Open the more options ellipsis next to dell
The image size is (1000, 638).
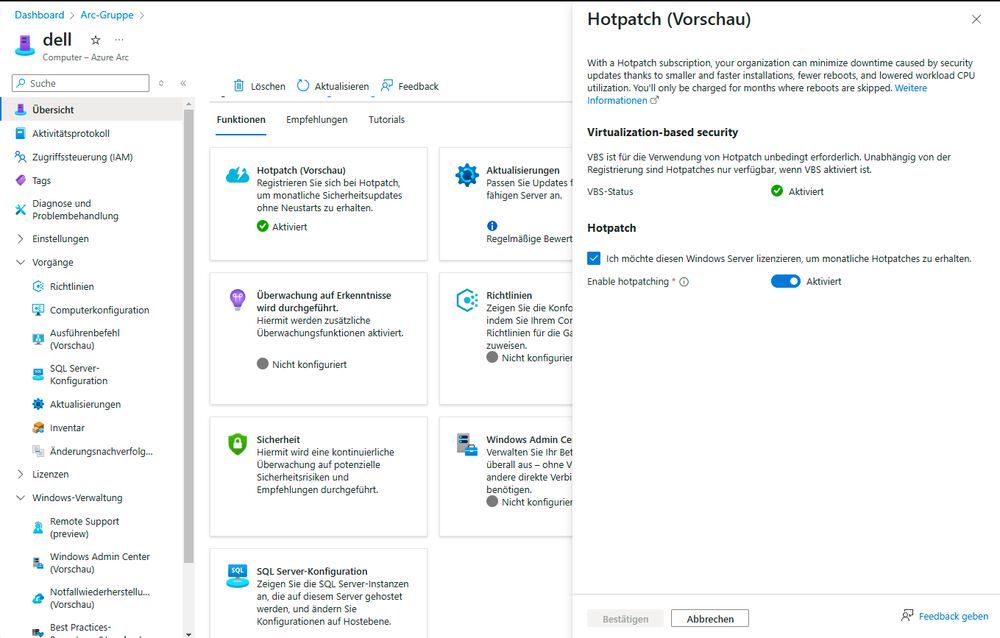pos(119,40)
